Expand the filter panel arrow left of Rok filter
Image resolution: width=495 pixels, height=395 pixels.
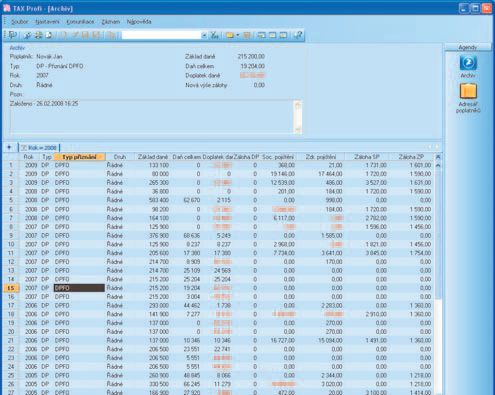[9, 147]
